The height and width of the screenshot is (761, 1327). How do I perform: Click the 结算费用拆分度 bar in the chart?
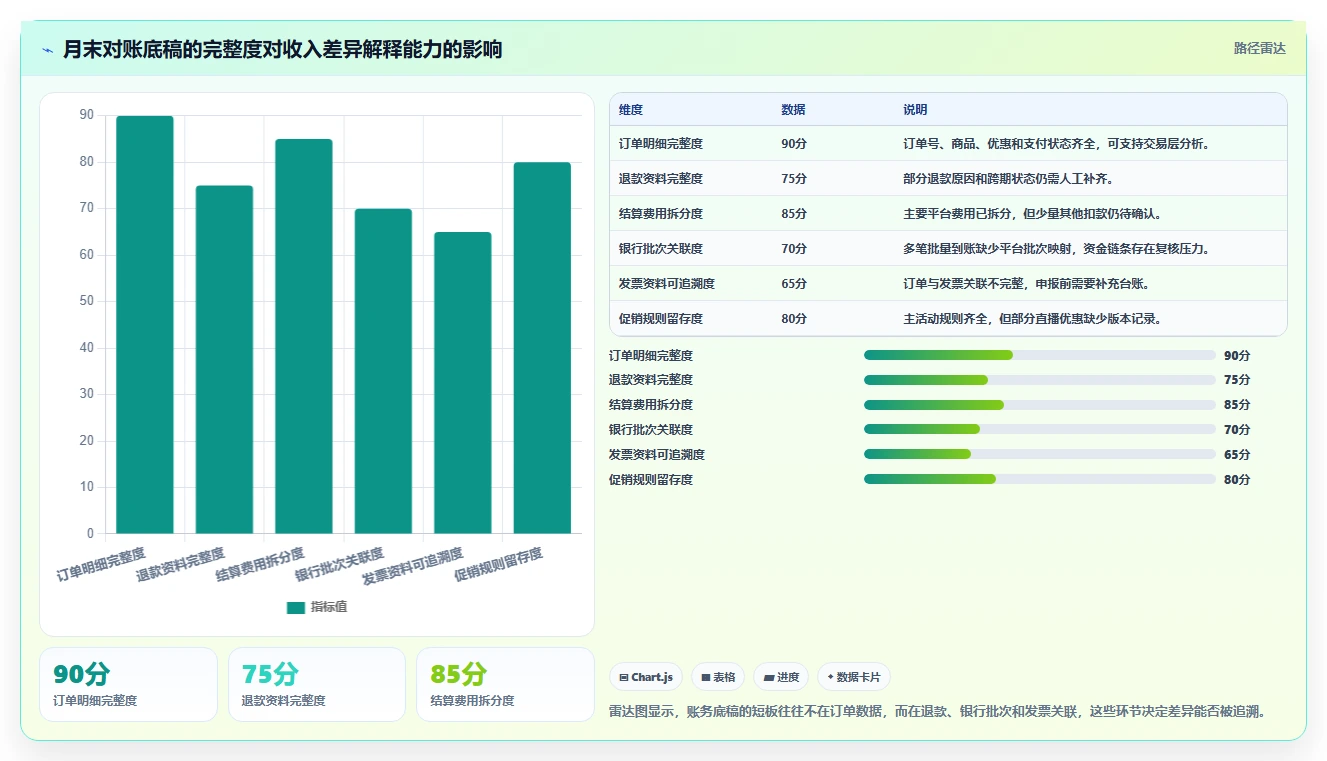tap(304, 336)
